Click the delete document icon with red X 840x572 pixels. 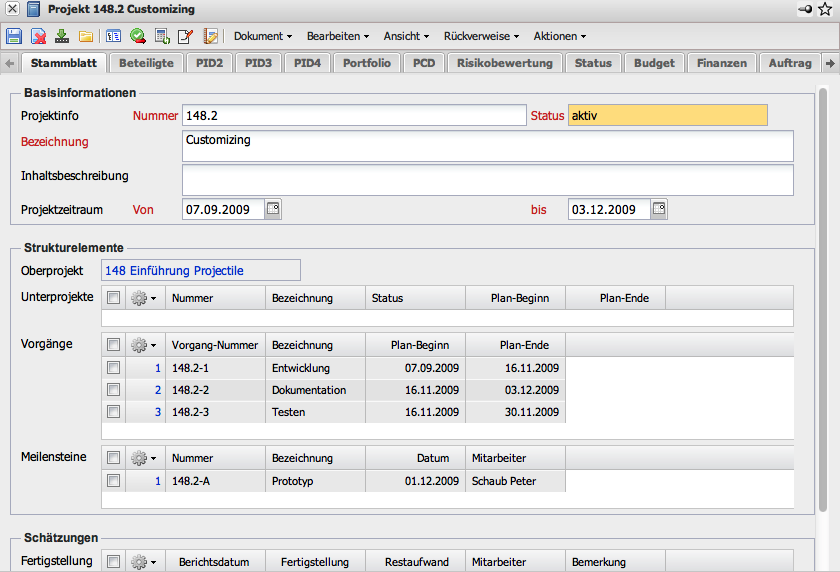(x=38, y=36)
